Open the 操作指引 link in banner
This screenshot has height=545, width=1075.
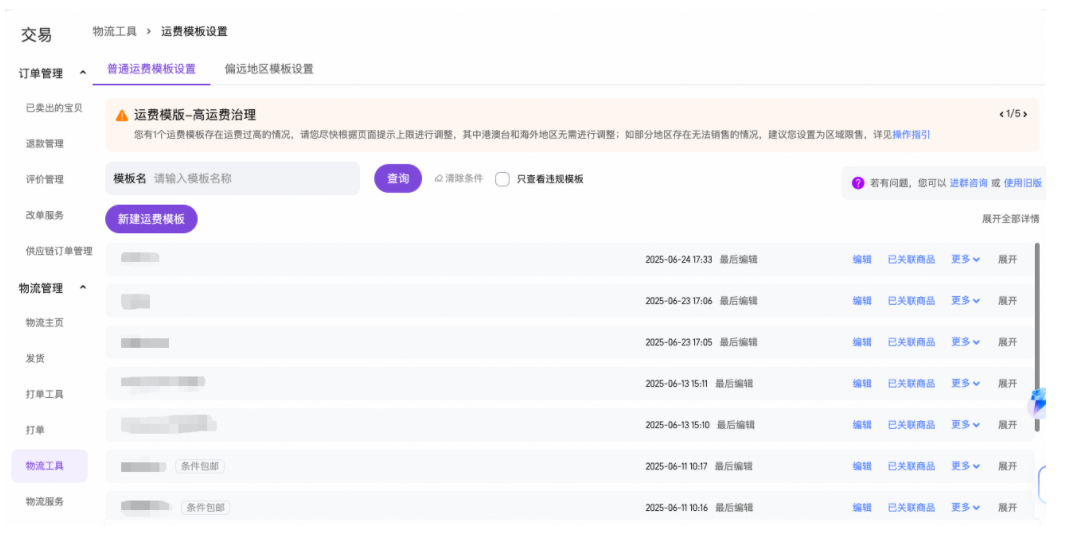[x=911, y=134]
